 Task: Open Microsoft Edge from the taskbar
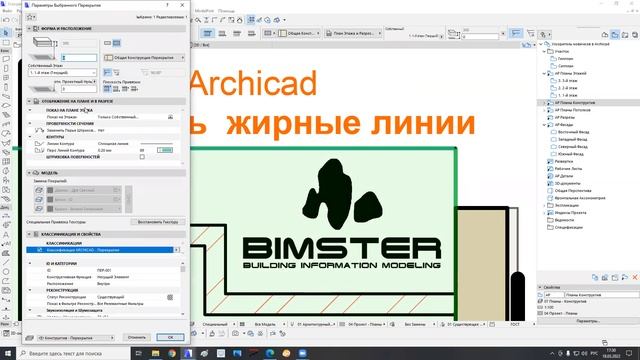pos(270,353)
